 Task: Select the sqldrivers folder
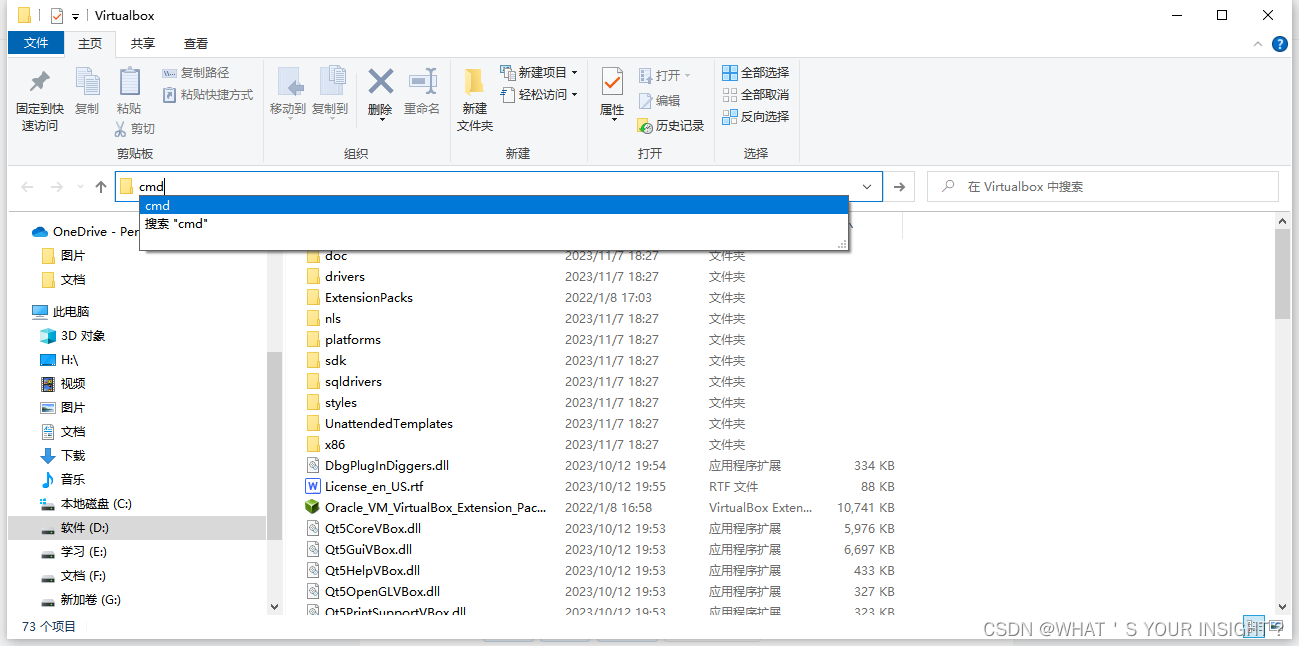tap(353, 382)
